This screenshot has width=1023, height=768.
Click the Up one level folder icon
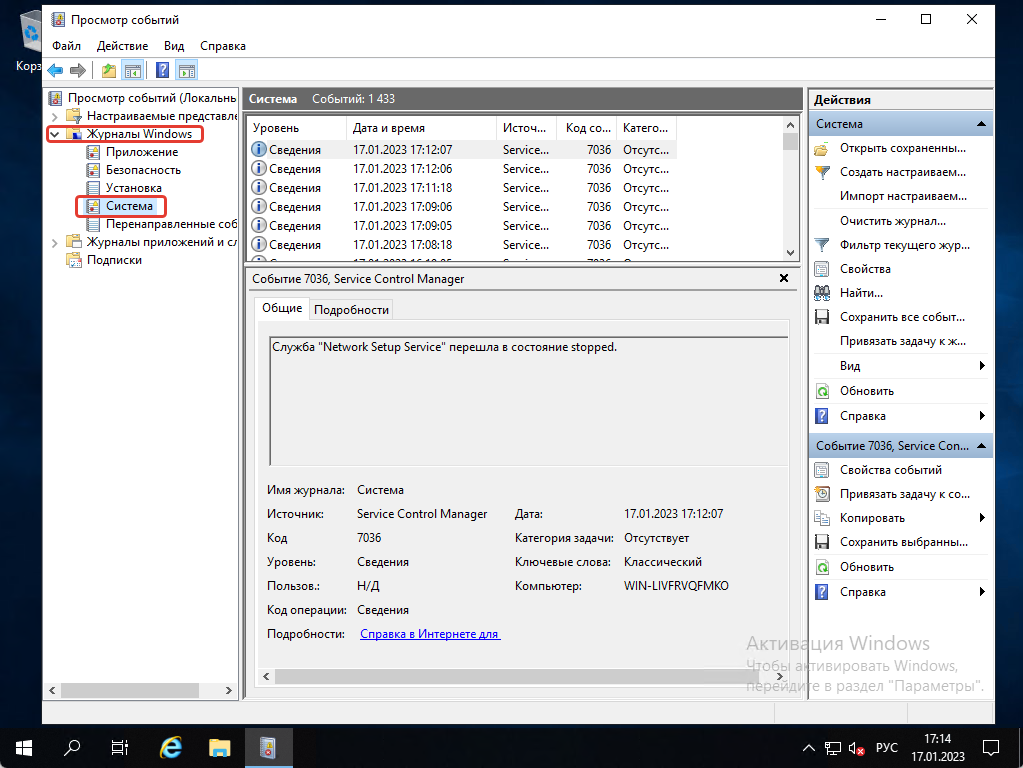pyautogui.click(x=109, y=70)
